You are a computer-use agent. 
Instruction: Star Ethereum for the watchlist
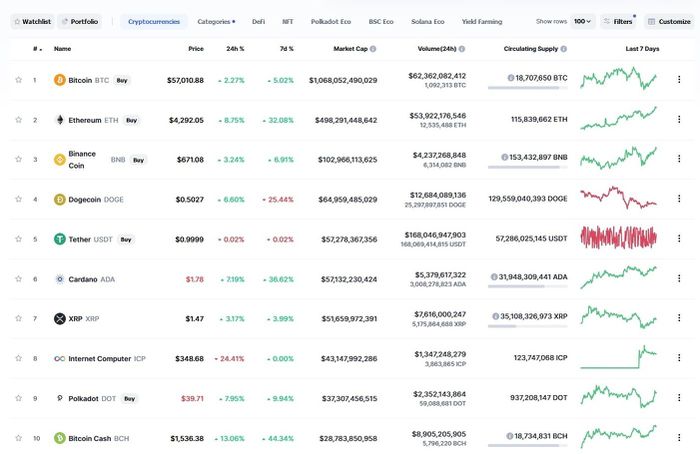(x=18, y=120)
